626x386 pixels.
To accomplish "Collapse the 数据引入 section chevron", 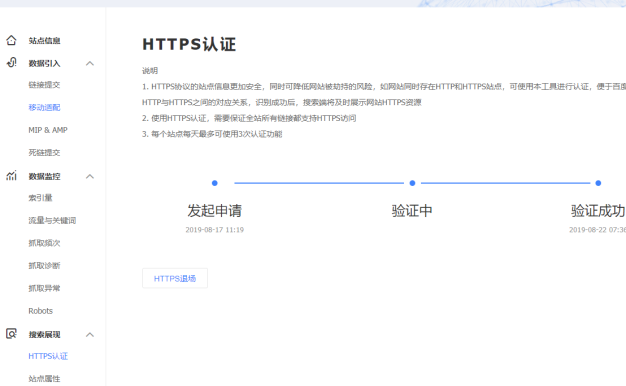I will [90, 63].
